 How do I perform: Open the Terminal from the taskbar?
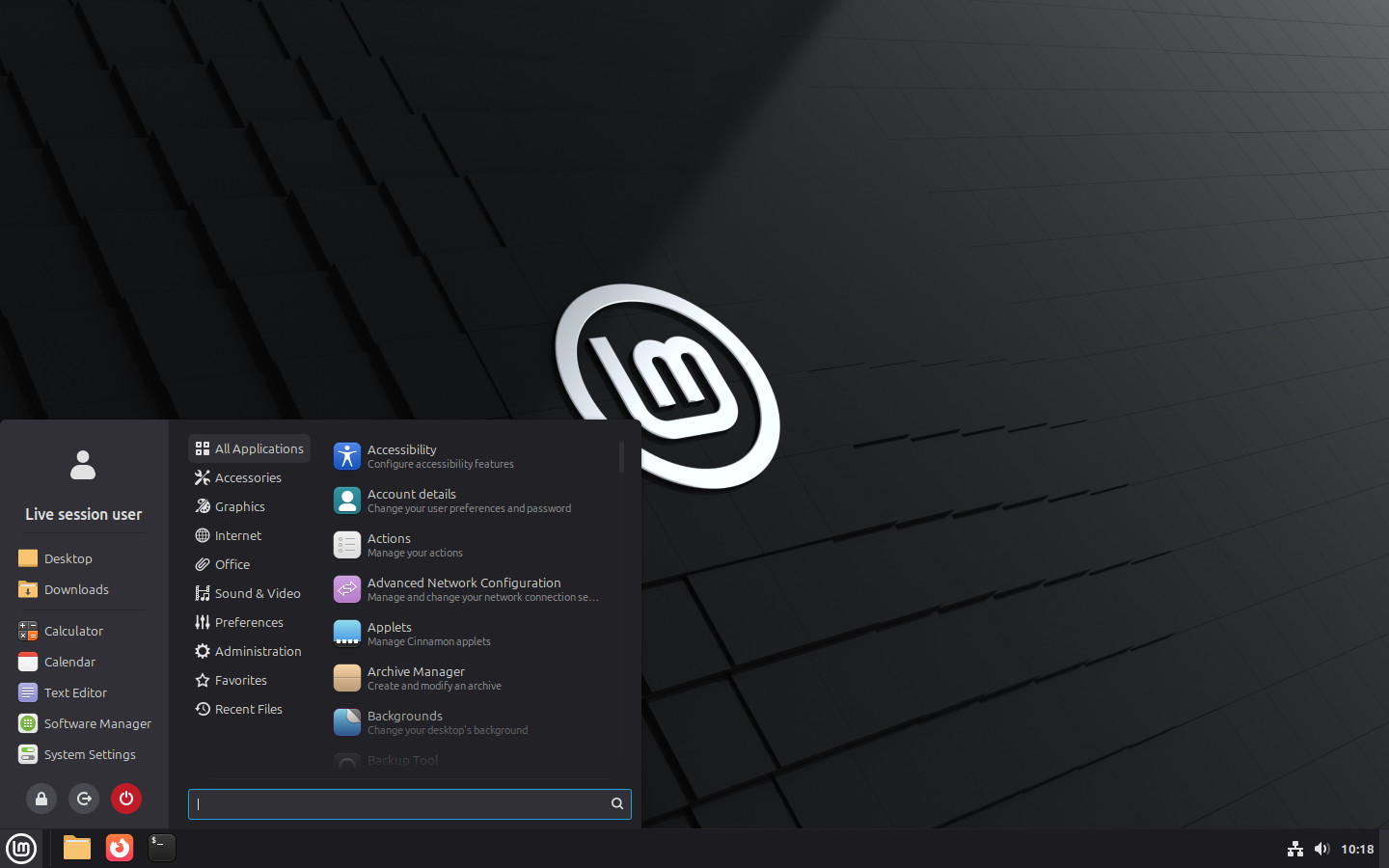pyautogui.click(x=162, y=848)
